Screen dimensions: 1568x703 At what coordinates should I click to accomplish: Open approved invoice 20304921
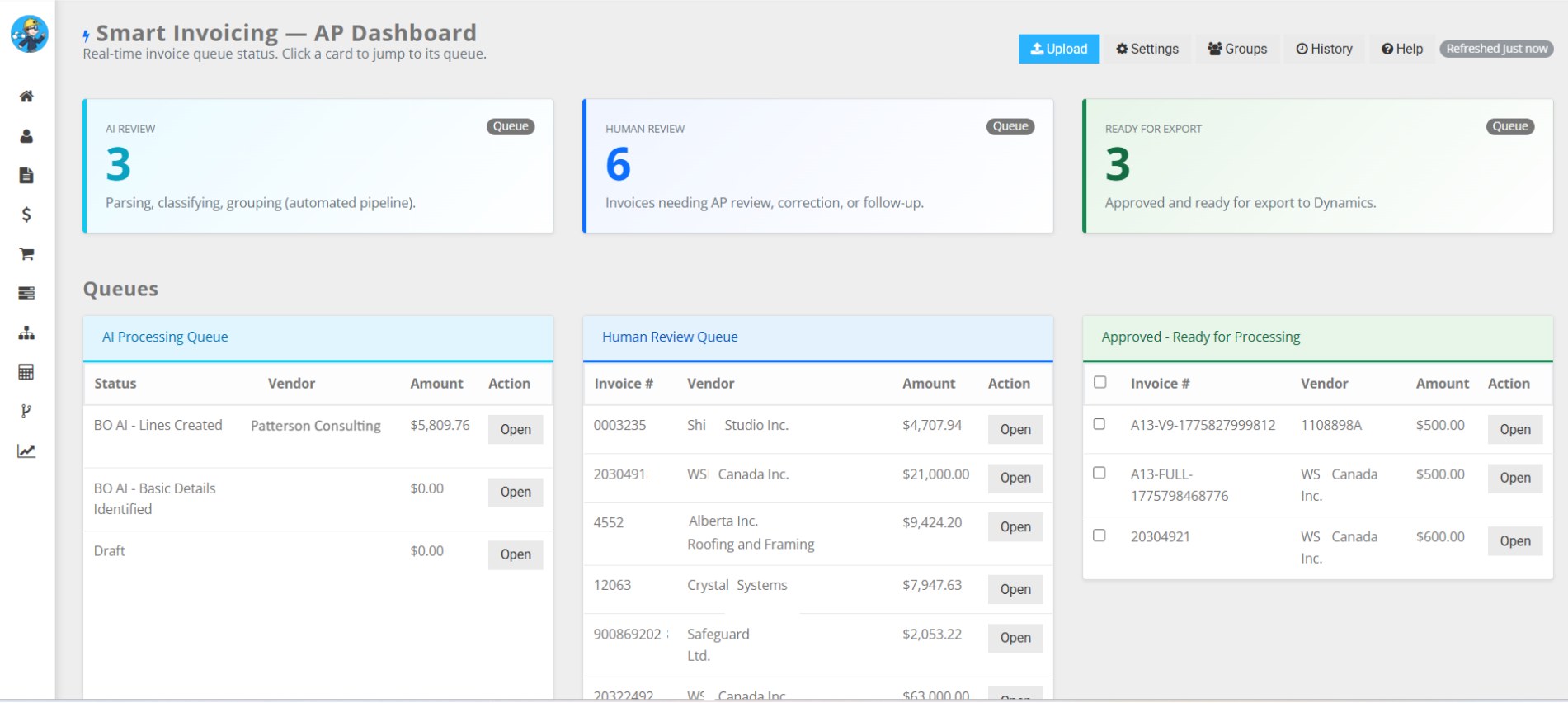tap(1515, 541)
